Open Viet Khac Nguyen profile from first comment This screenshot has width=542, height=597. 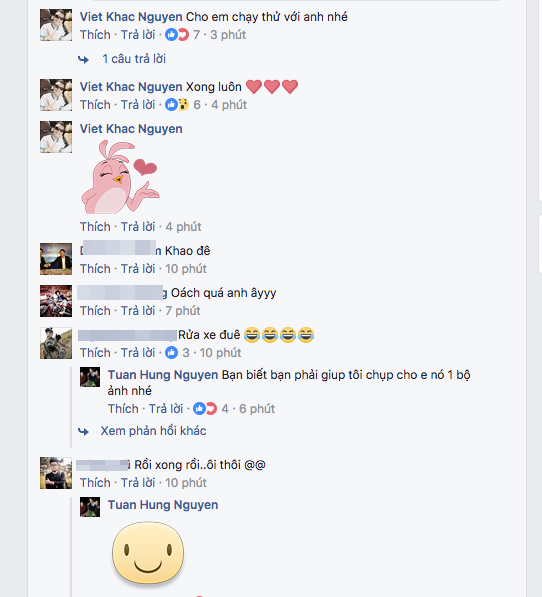coord(131,17)
